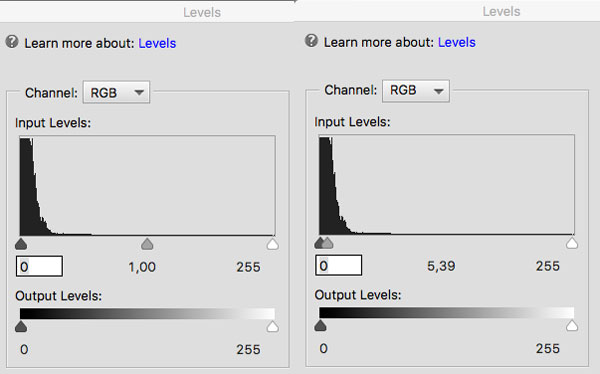Select right panel output black slider

click(x=320, y=325)
